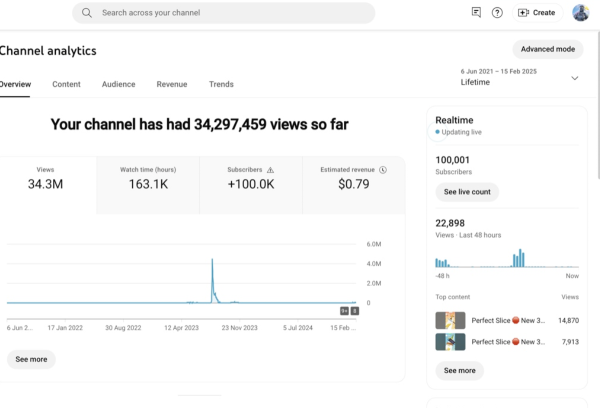The height and width of the screenshot is (408, 600).
Task: Open the Audience tab
Action: coord(118,85)
